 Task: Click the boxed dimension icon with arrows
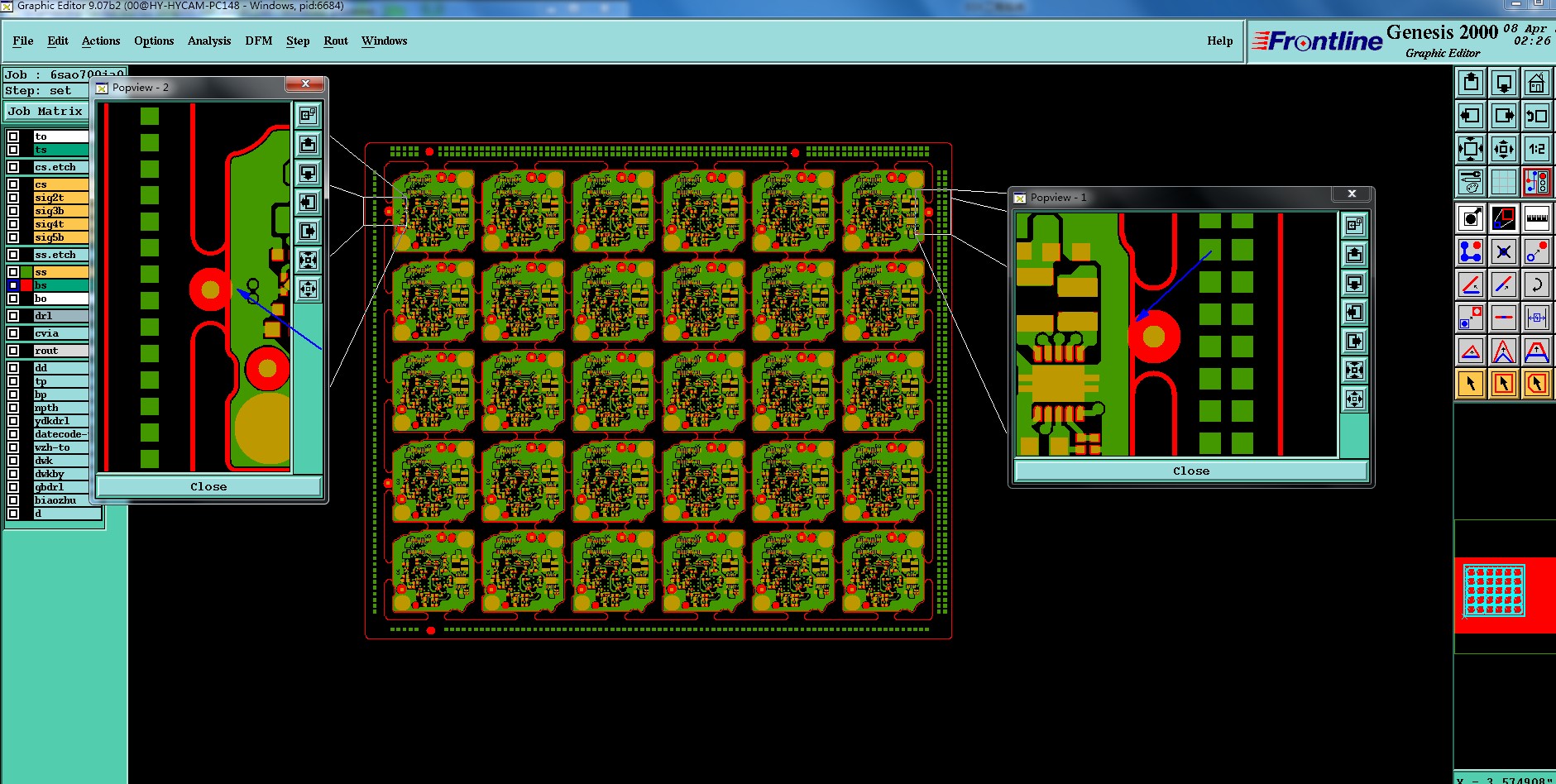pyautogui.click(x=1537, y=318)
